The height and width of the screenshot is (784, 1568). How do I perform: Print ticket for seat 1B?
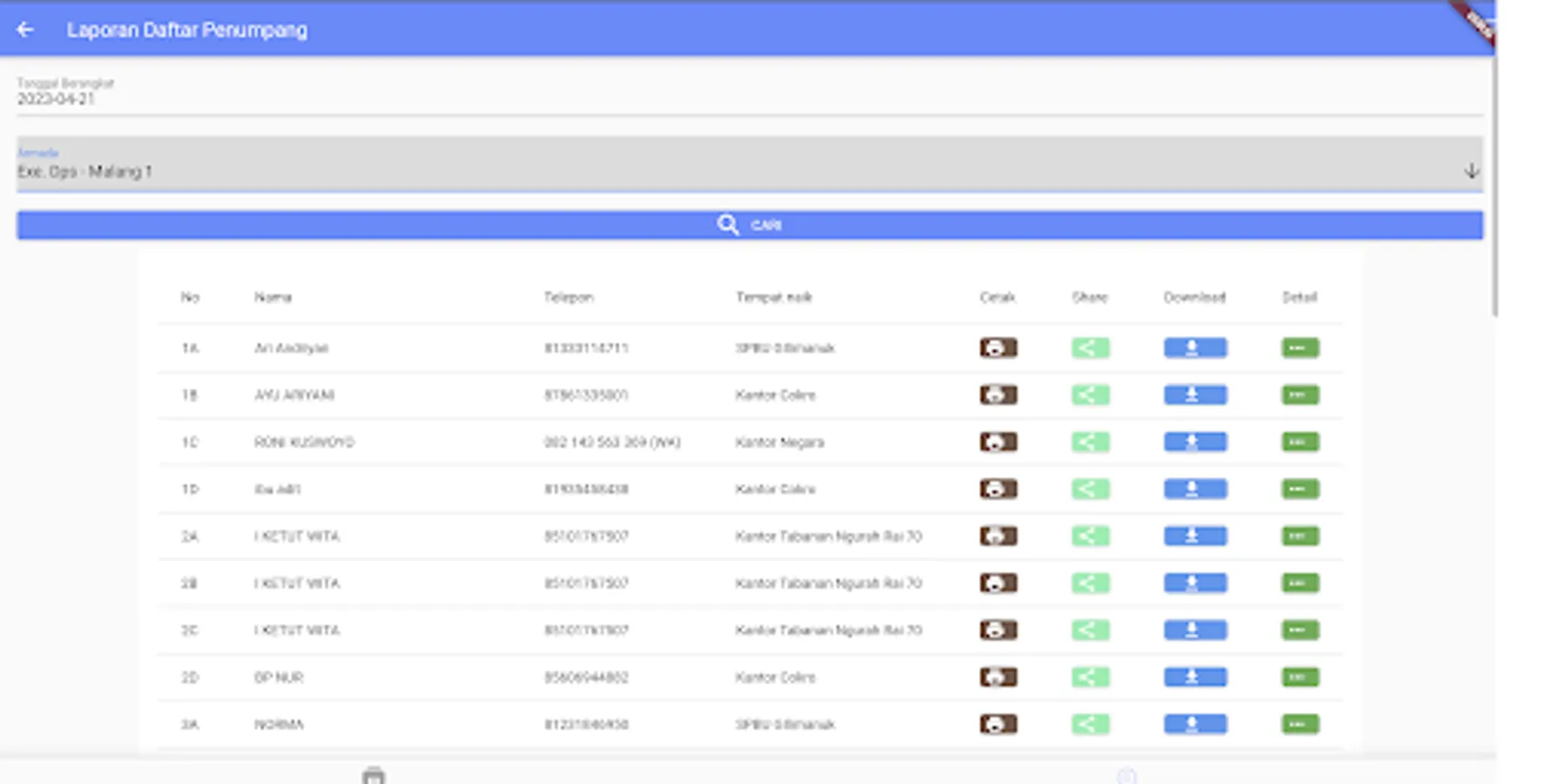tap(998, 395)
